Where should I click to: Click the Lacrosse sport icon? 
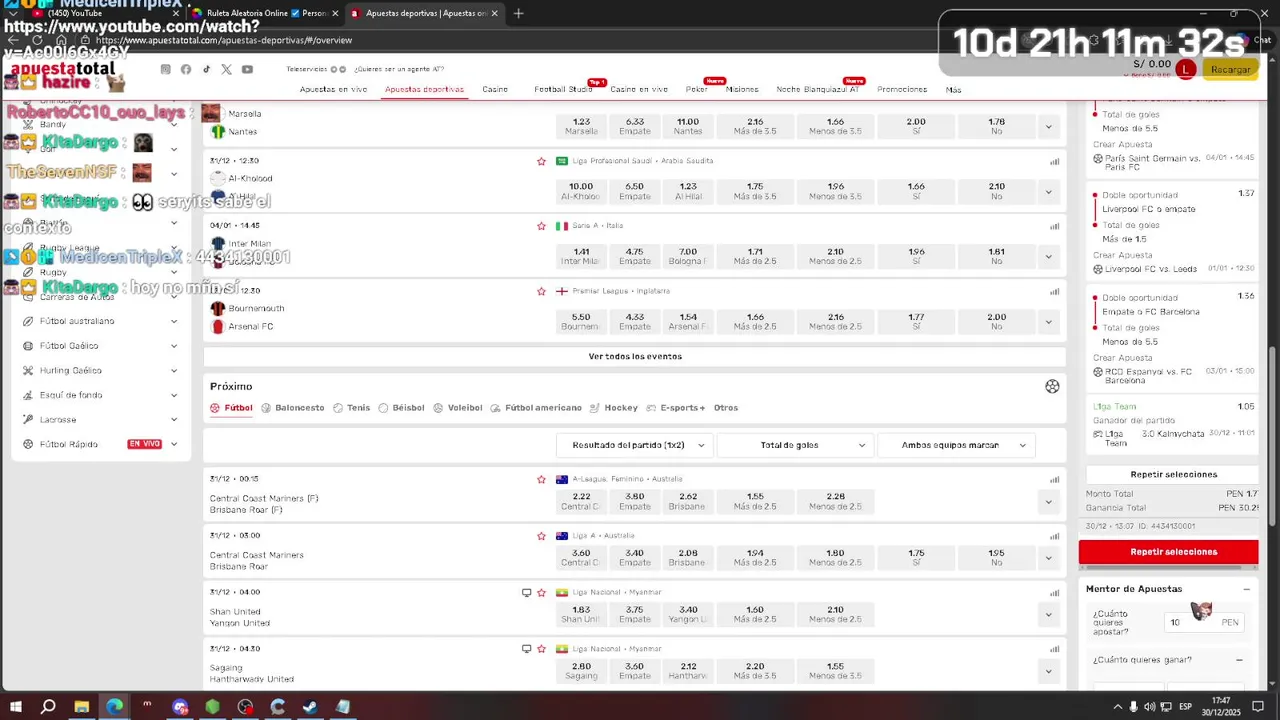(28, 420)
